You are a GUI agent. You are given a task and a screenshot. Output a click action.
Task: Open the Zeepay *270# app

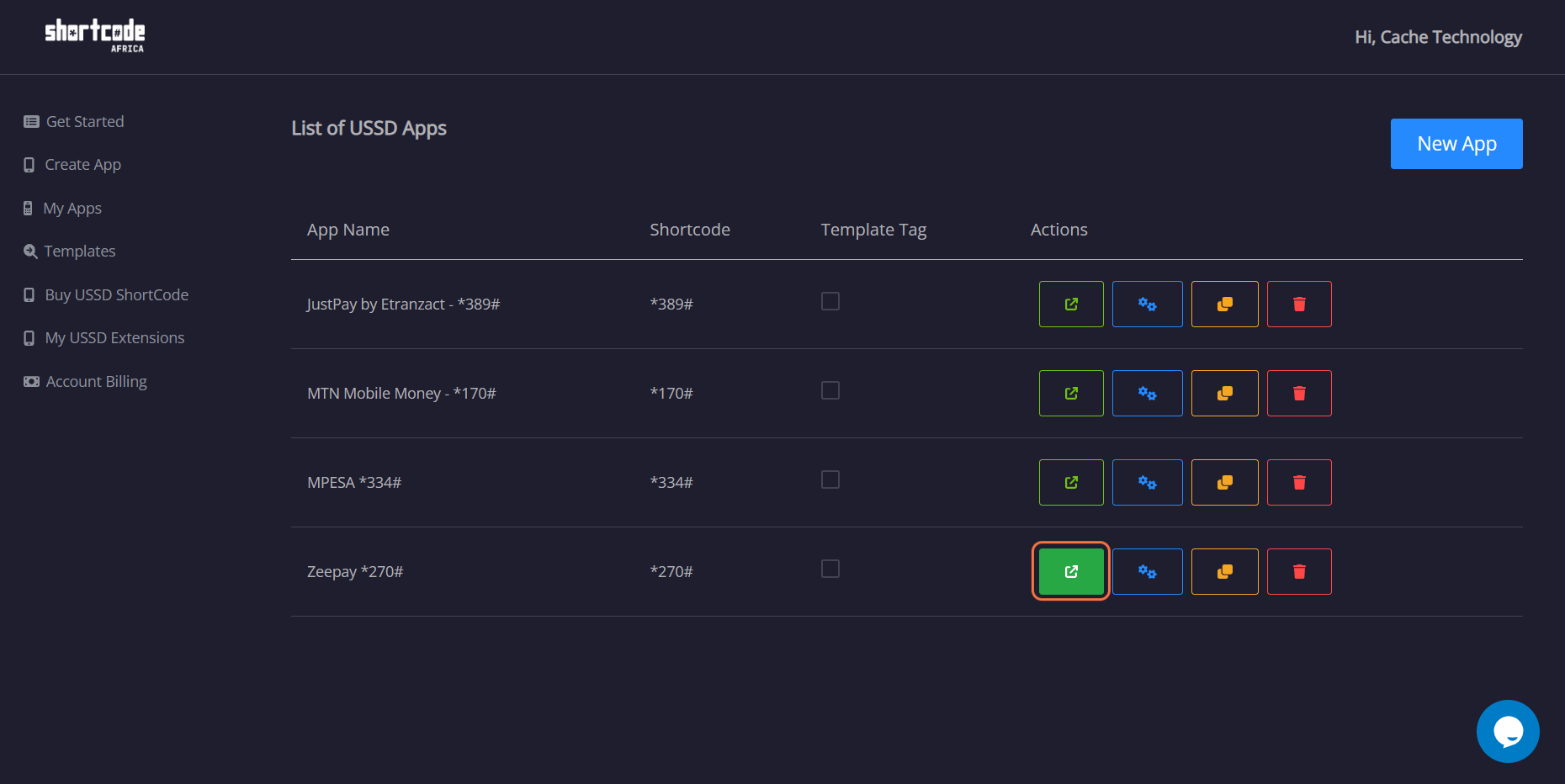1071,571
